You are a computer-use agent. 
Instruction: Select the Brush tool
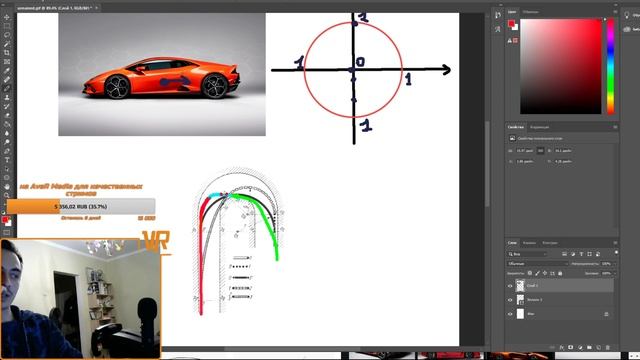[7, 89]
